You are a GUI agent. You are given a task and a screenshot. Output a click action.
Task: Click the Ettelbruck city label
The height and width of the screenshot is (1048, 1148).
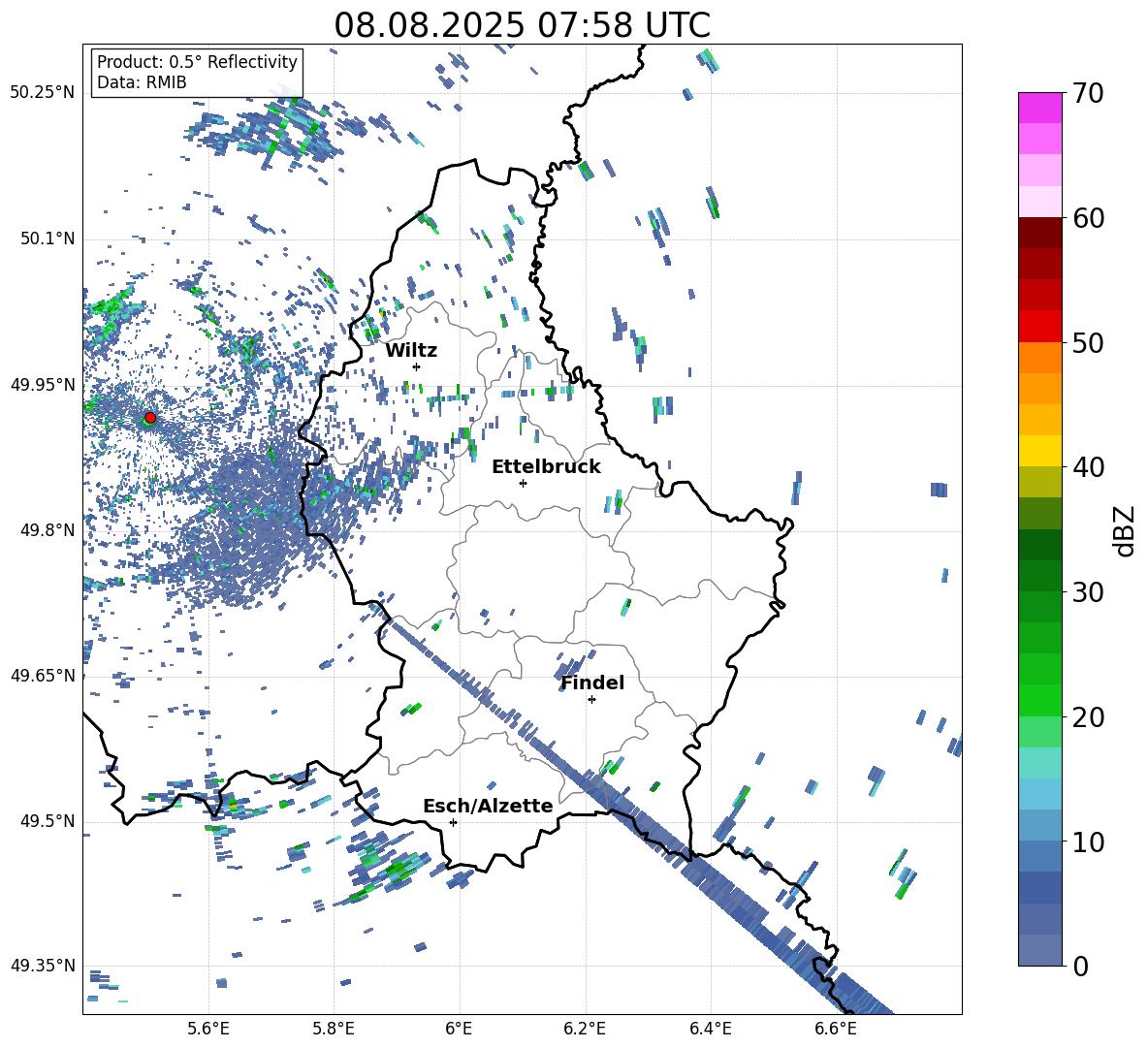pos(546,467)
